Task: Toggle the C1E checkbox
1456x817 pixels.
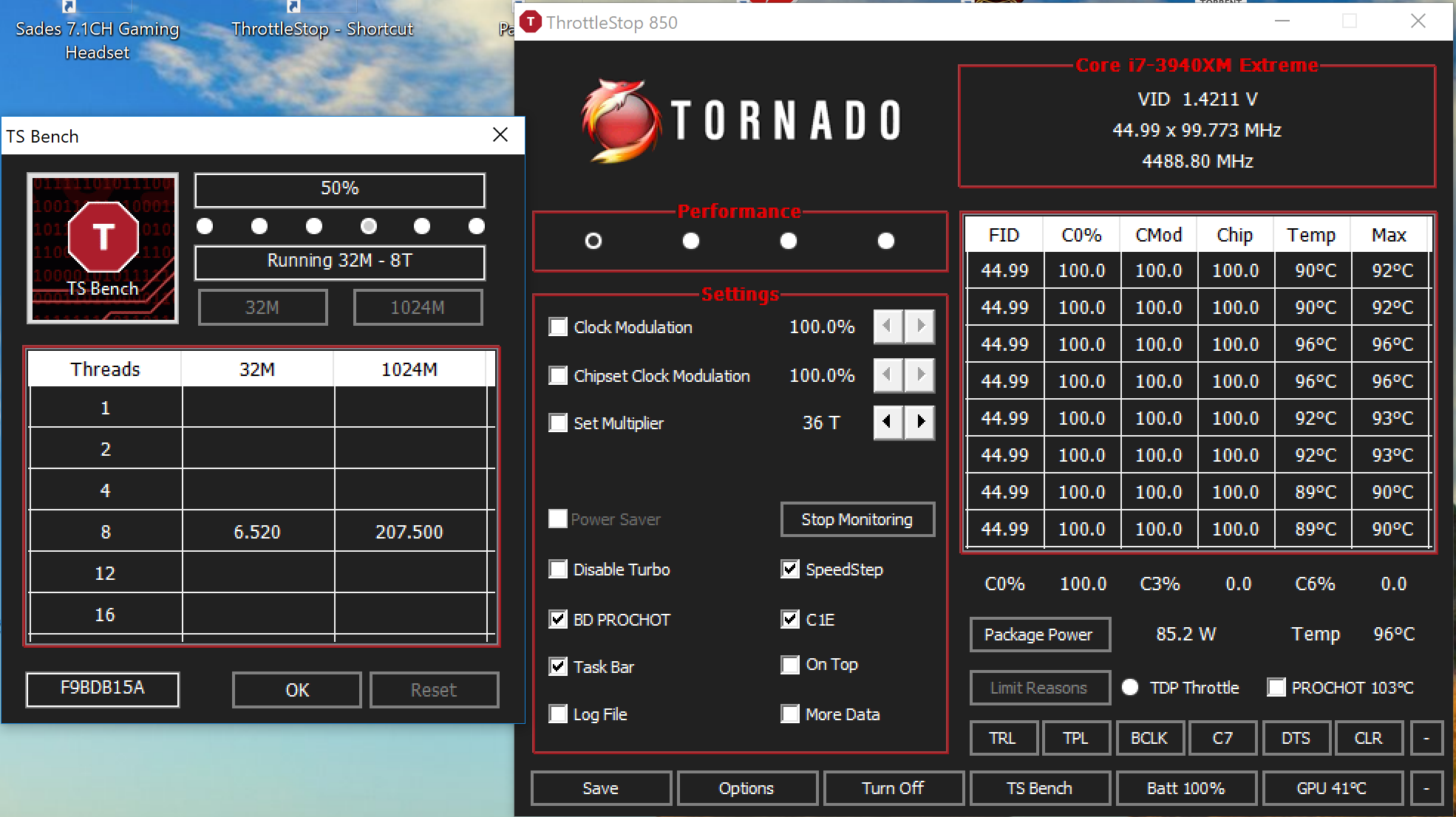Action: [x=790, y=620]
